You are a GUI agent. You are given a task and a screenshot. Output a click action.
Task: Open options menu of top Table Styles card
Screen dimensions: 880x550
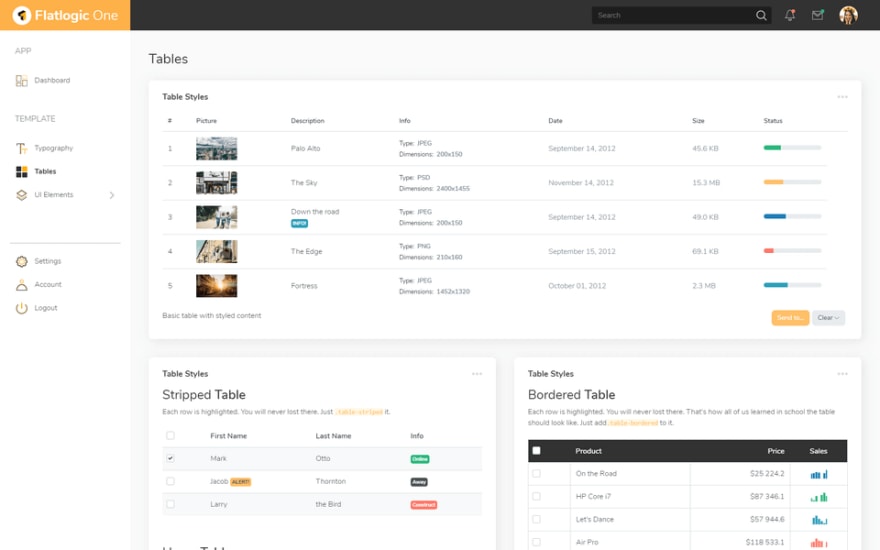point(842,97)
